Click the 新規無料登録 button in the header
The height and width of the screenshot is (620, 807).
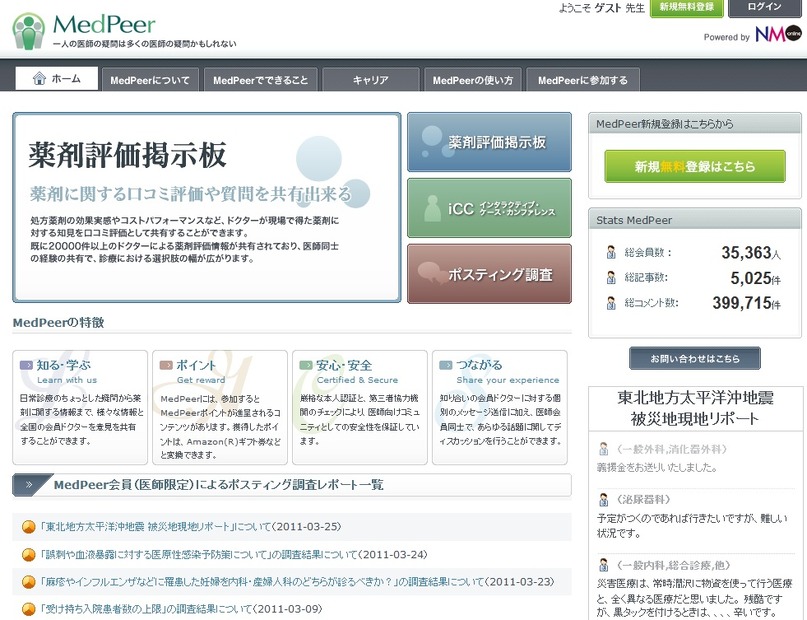687,7
